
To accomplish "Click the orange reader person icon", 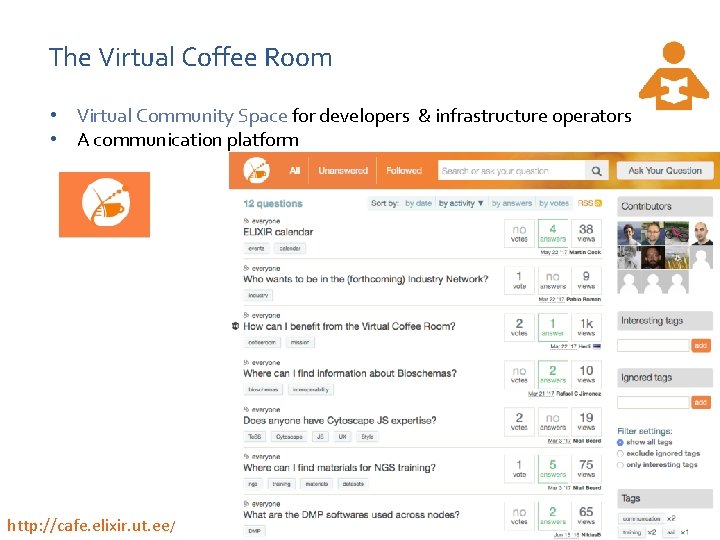I will [x=674, y=76].
